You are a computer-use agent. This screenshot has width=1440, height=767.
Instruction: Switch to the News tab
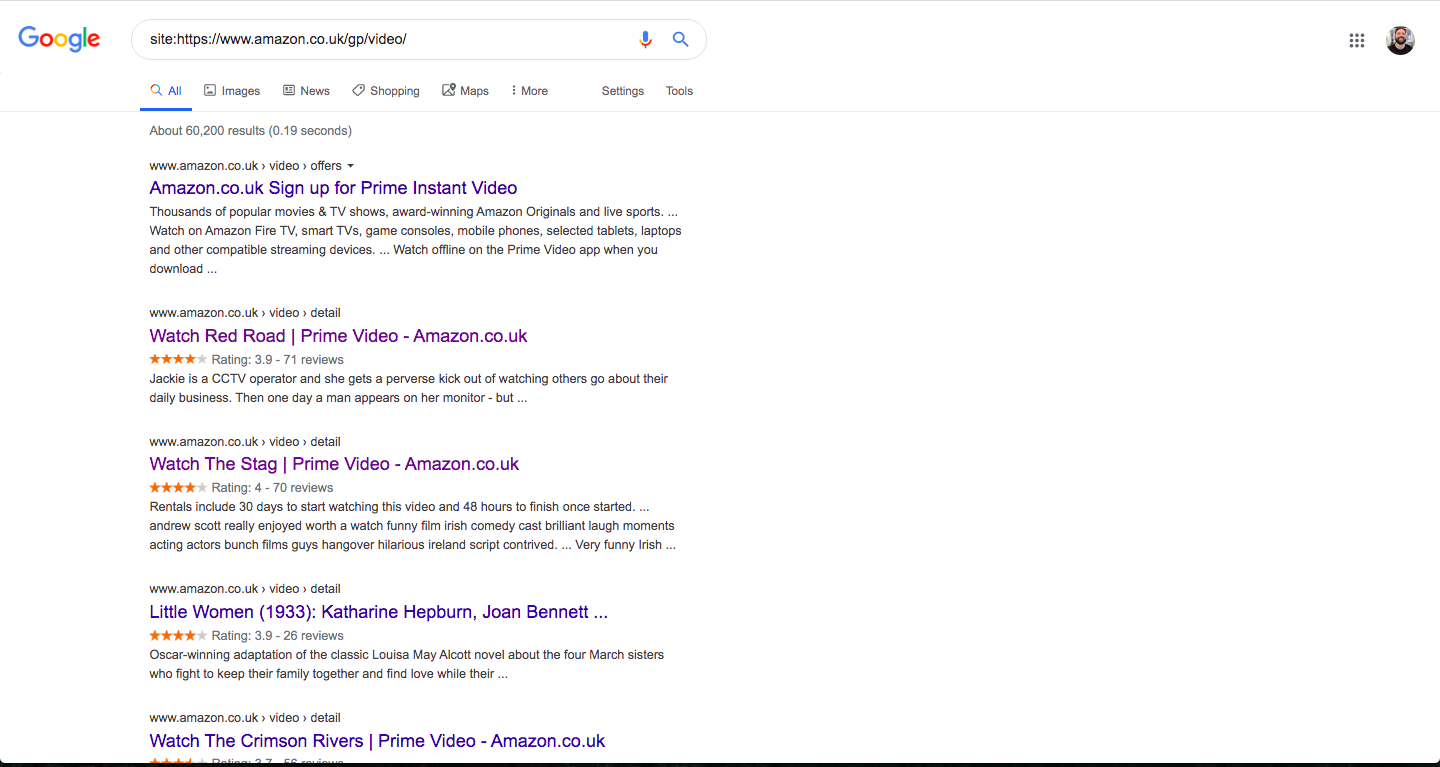pos(306,91)
